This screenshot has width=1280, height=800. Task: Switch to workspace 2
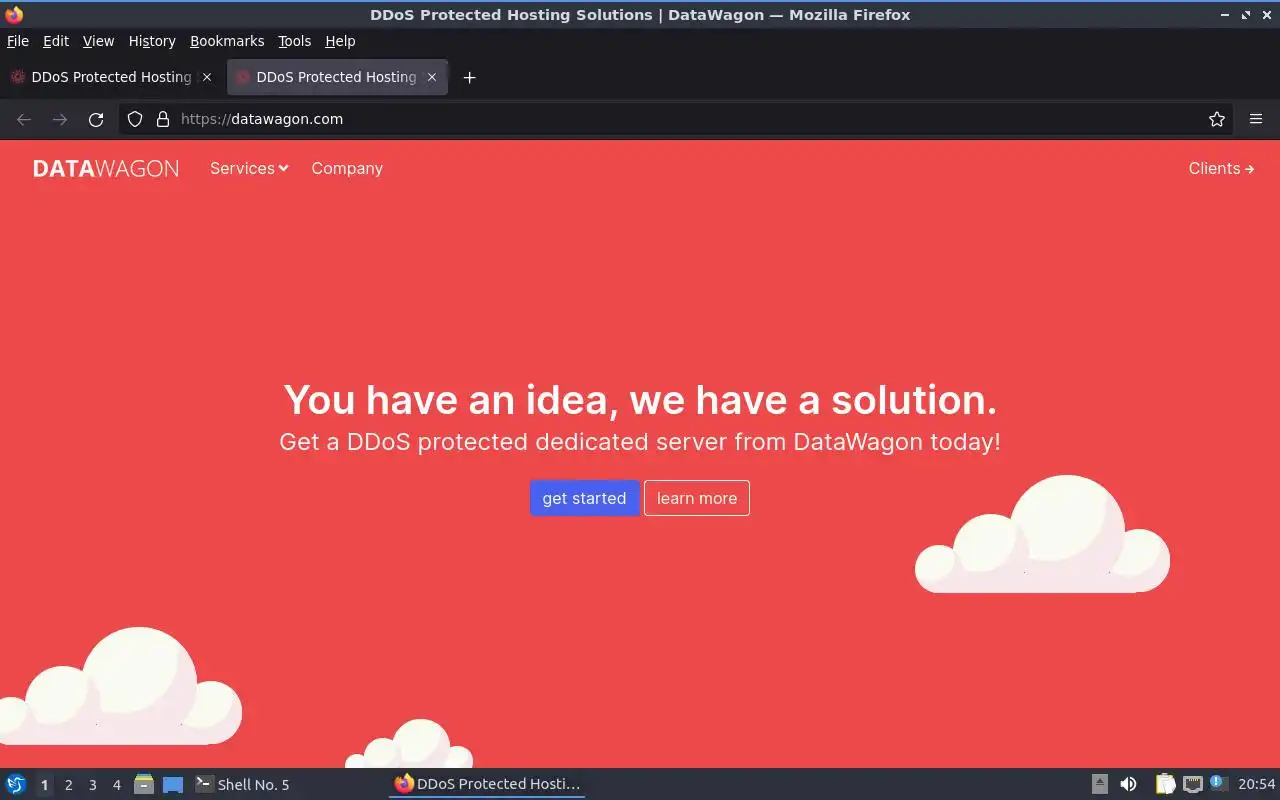point(69,785)
